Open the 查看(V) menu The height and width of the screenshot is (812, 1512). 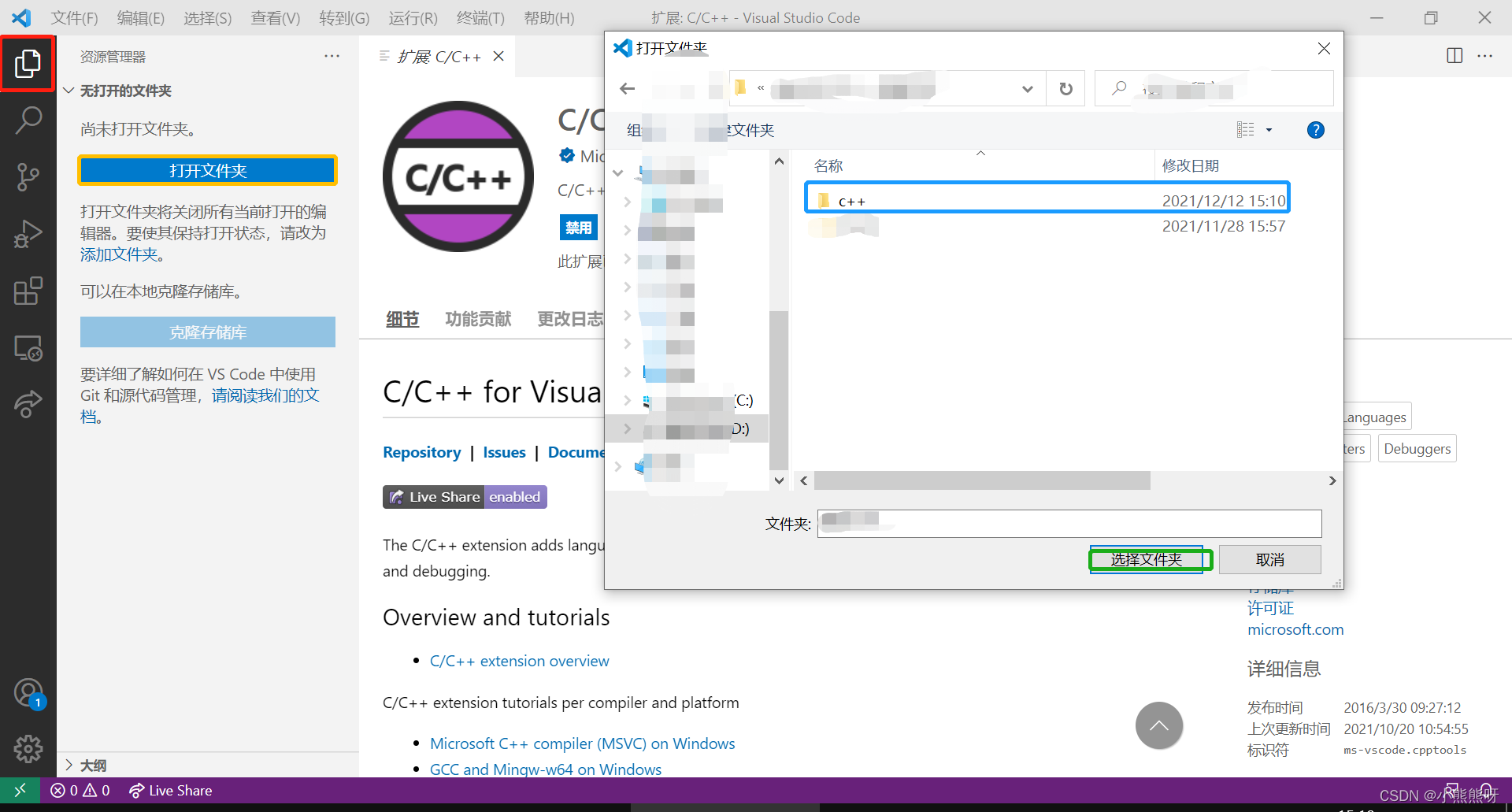pyautogui.click(x=275, y=17)
